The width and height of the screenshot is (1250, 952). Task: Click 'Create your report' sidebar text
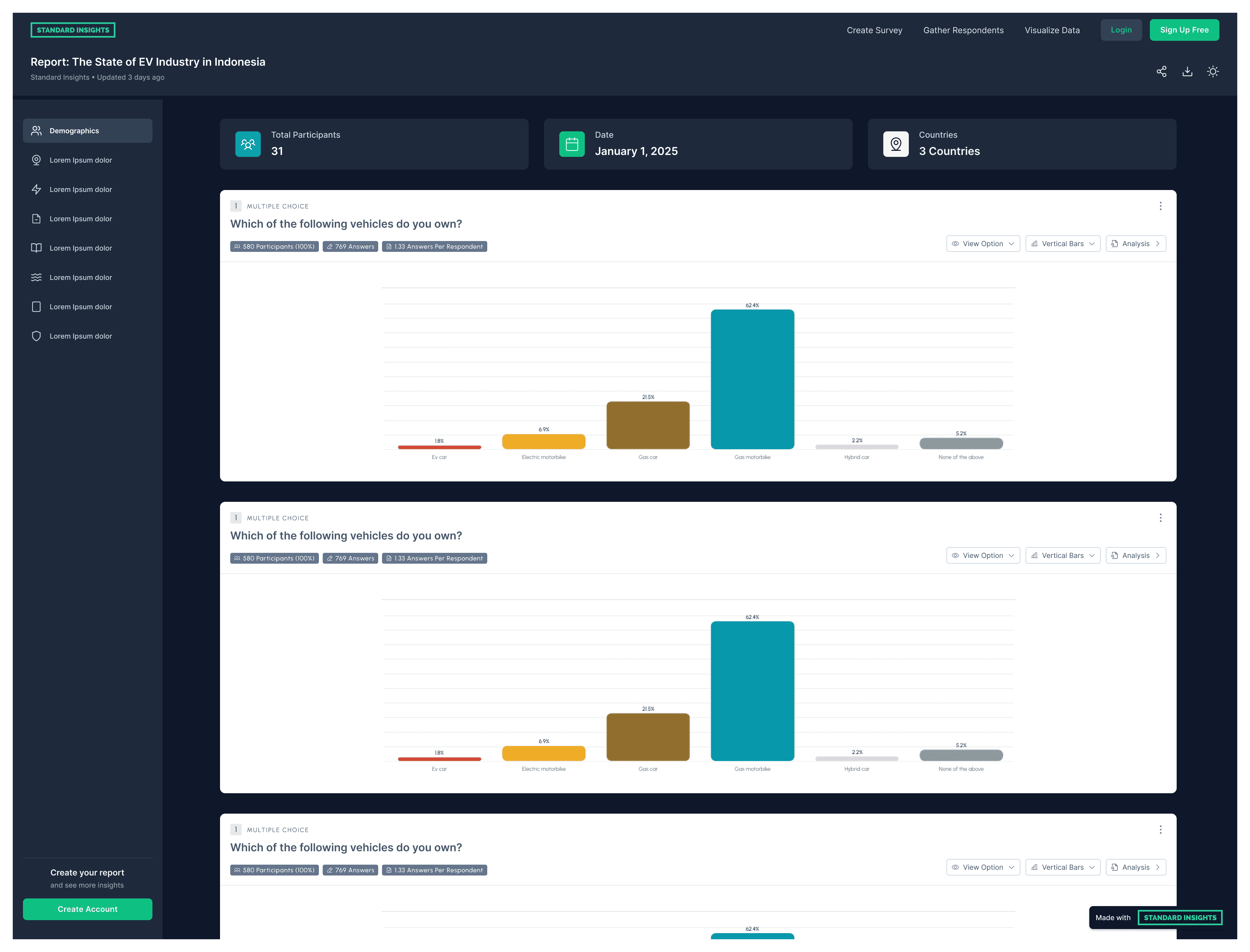point(87,873)
